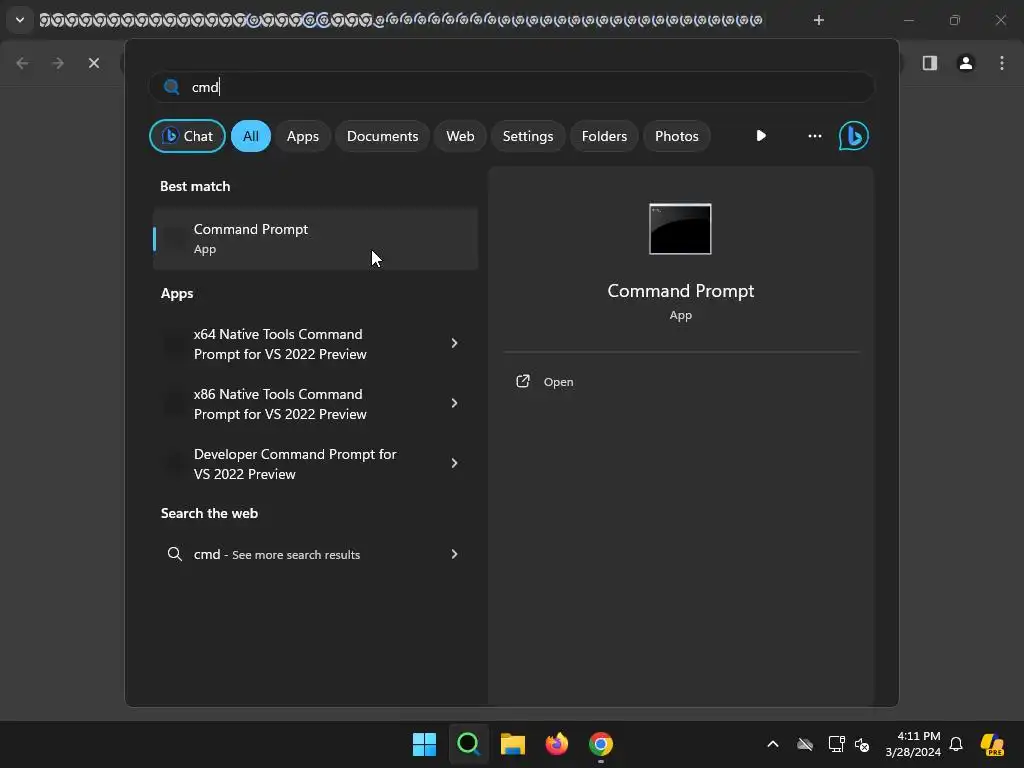This screenshot has height=768, width=1024.
Task: Show hidden system tray icons
Action: (773, 744)
